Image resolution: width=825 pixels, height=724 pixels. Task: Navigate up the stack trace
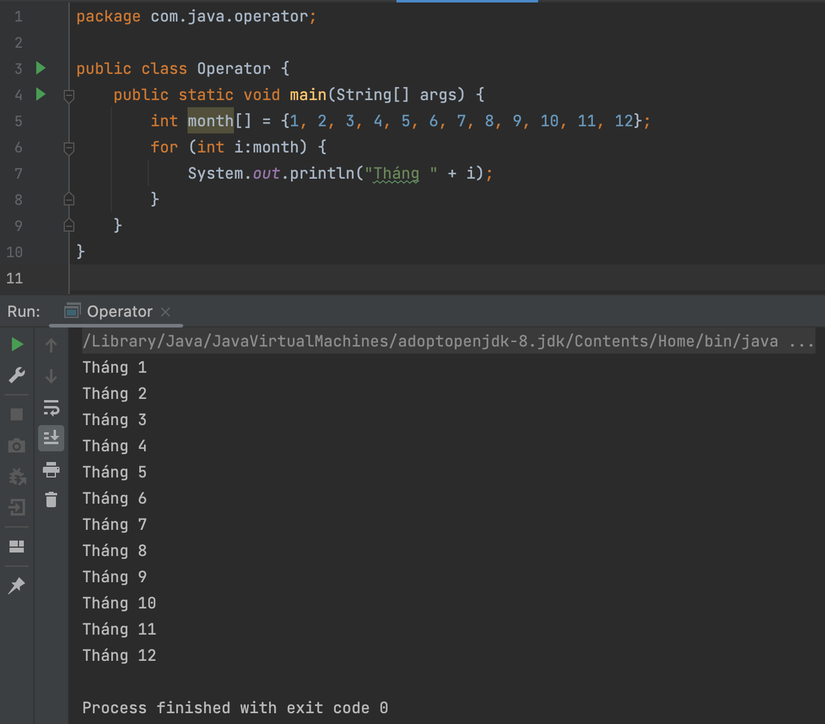tap(50, 346)
